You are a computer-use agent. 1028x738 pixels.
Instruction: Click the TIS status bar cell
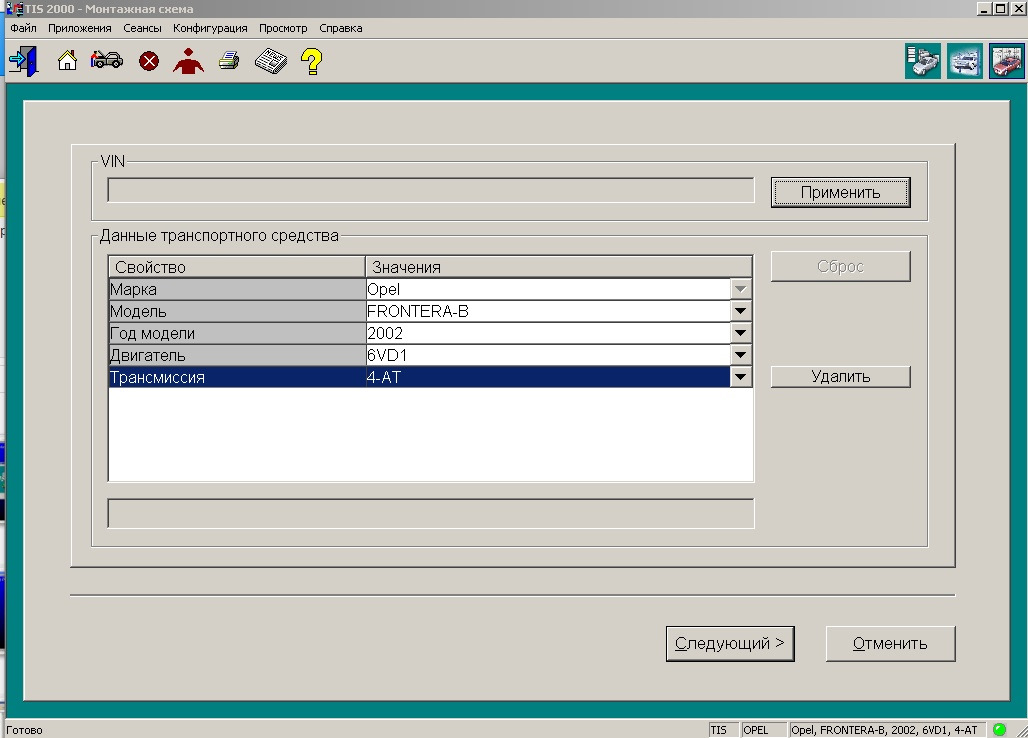coord(723,730)
